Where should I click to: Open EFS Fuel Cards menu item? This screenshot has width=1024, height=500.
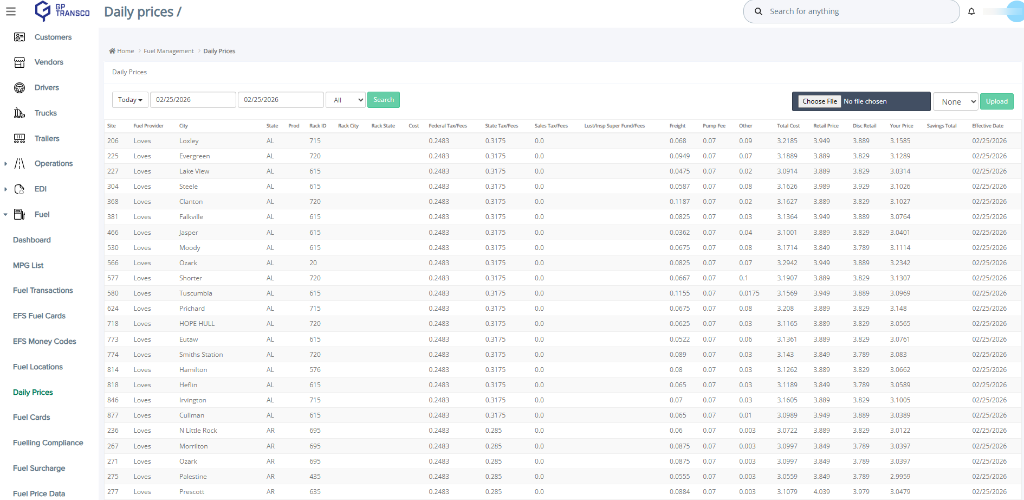(39, 316)
